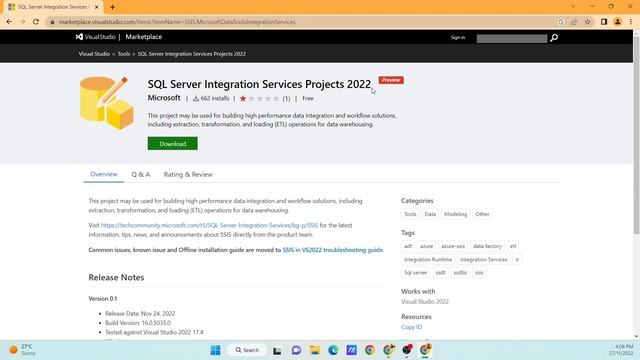The image size is (640, 360).
Task: Click the browser address bar URL
Action: pyautogui.click(x=177, y=22)
